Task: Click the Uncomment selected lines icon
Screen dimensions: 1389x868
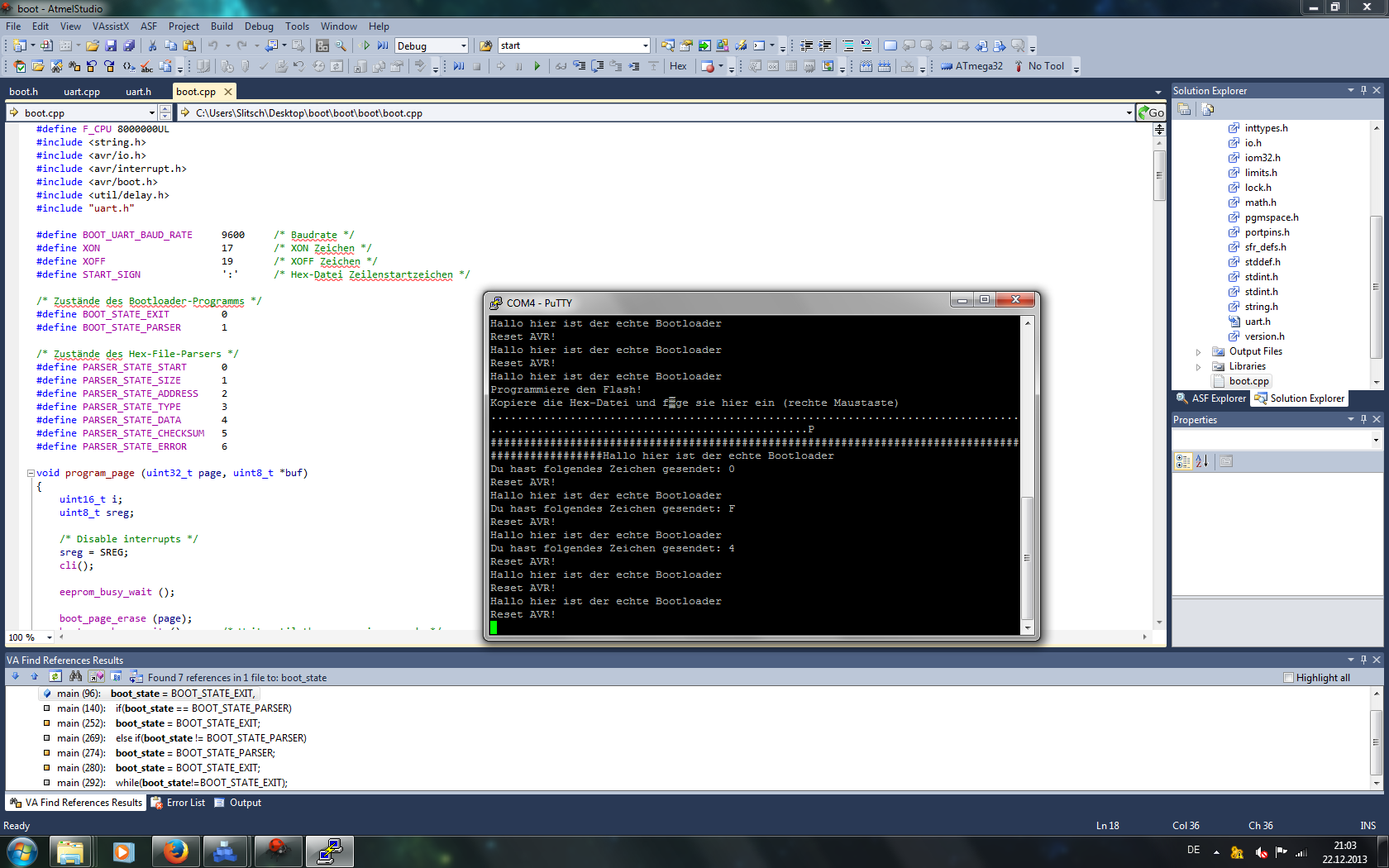Action: [x=866, y=45]
